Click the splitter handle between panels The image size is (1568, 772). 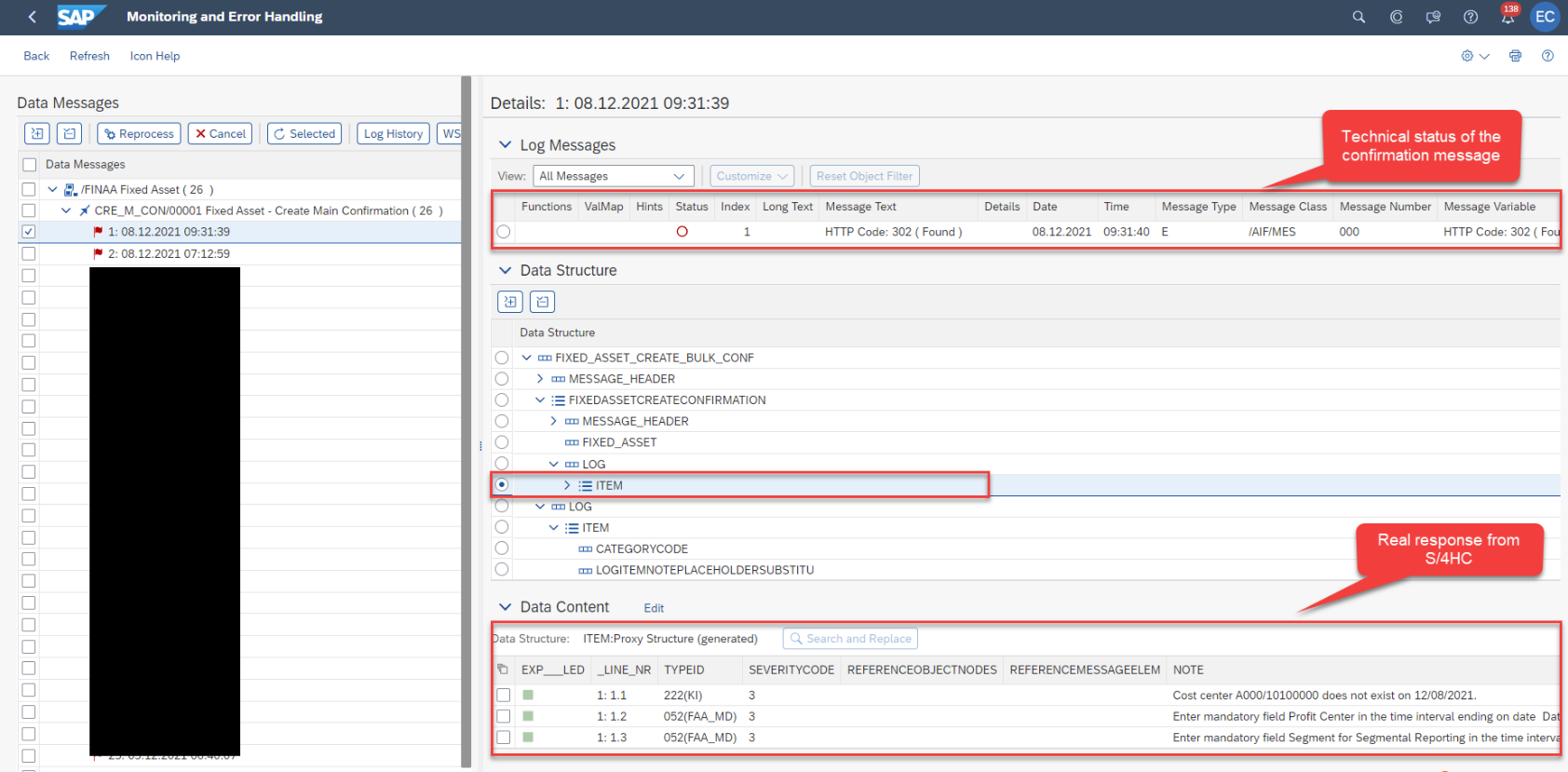tap(480, 446)
